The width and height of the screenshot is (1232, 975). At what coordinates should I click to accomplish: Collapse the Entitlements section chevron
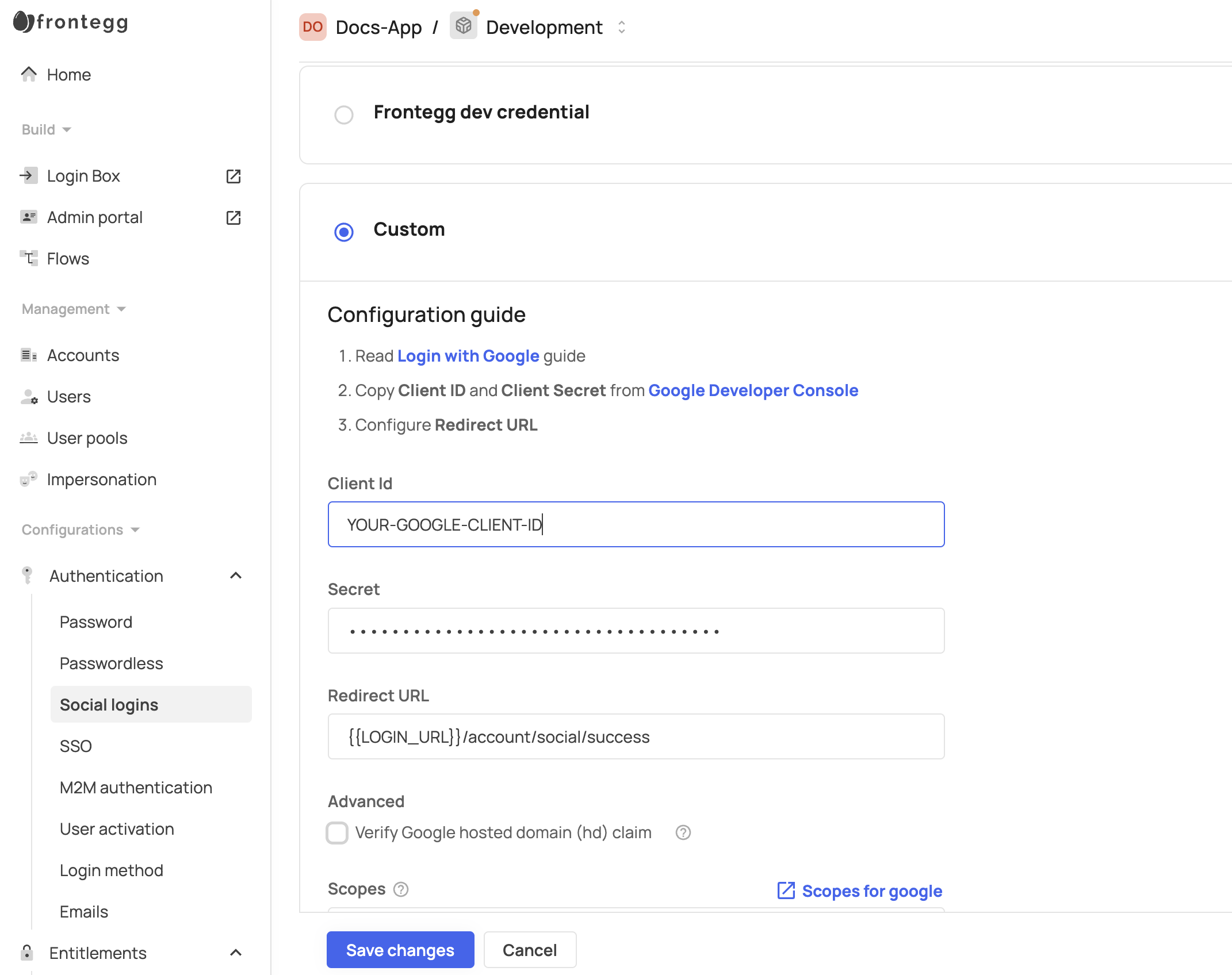pos(236,953)
